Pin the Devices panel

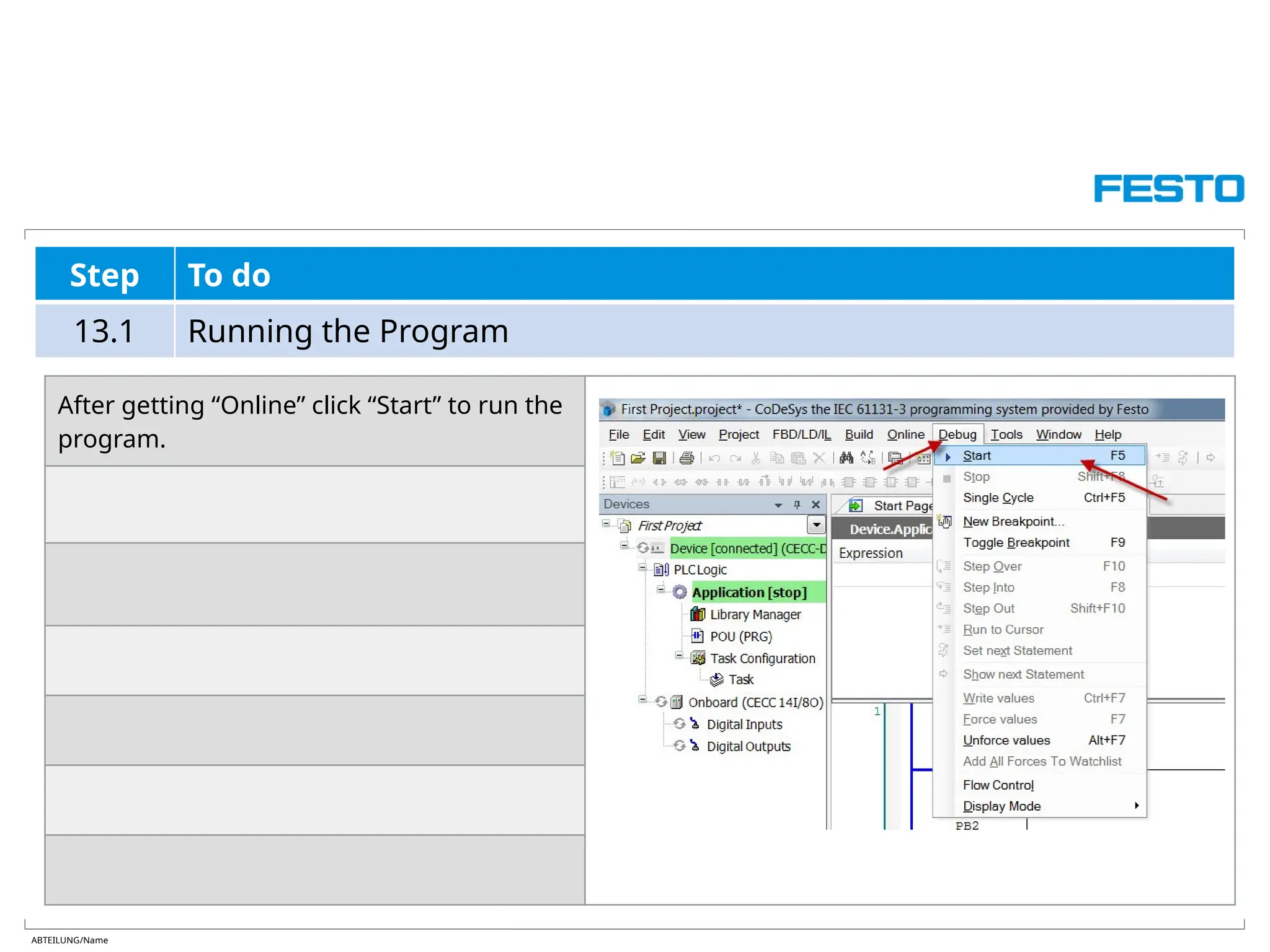coord(797,505)
